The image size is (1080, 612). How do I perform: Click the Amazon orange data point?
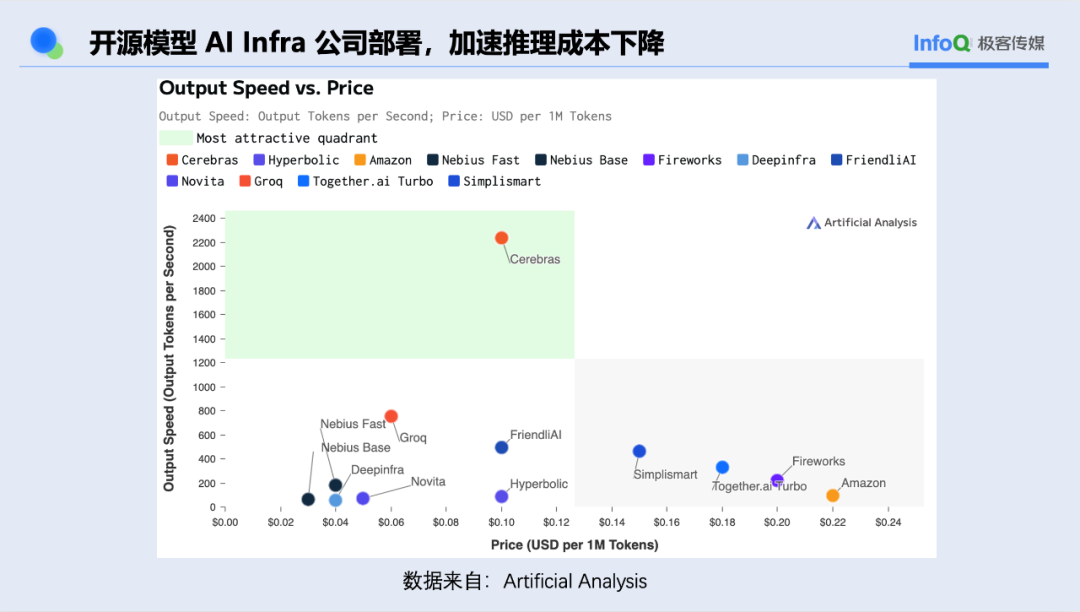[832, 494]
